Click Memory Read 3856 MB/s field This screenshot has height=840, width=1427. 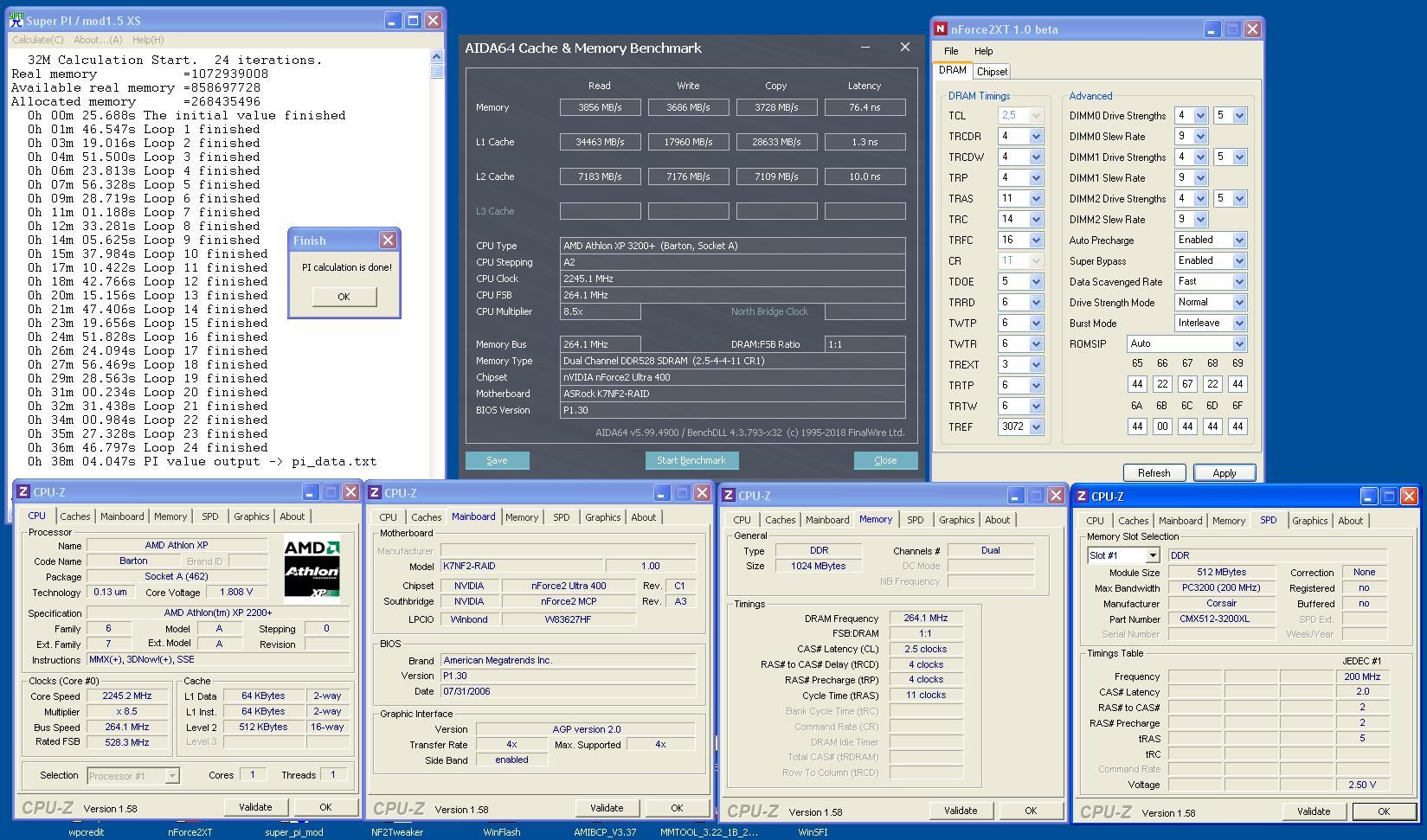coord(600,107)
